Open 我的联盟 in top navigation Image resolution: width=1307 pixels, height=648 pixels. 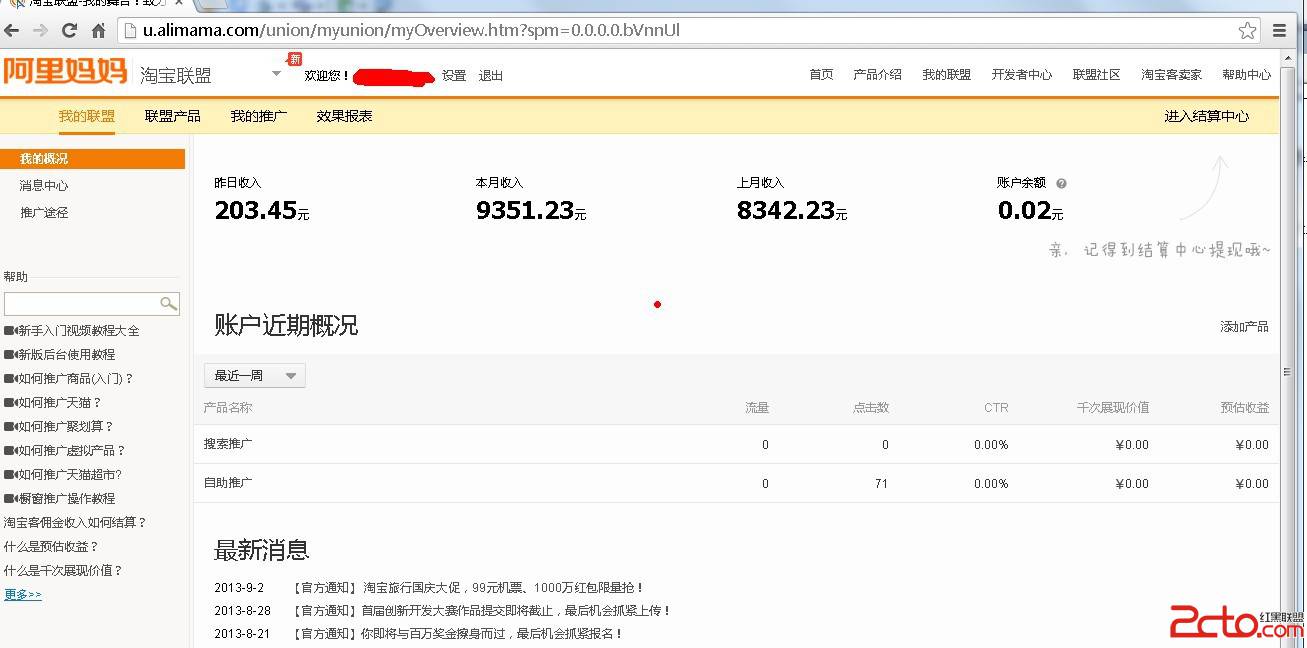click(946, 75)
